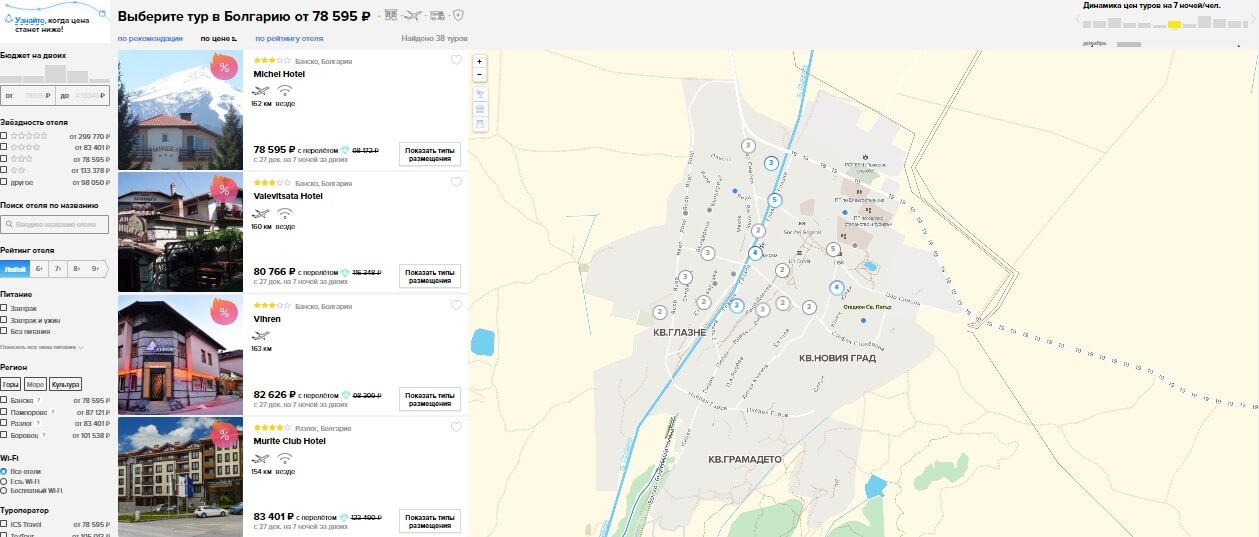Image resolution: width=1259 pixels, height=537 pixels.
Task: Show accommodation types for Murite Club Hotel
Action: click(430, 521)
